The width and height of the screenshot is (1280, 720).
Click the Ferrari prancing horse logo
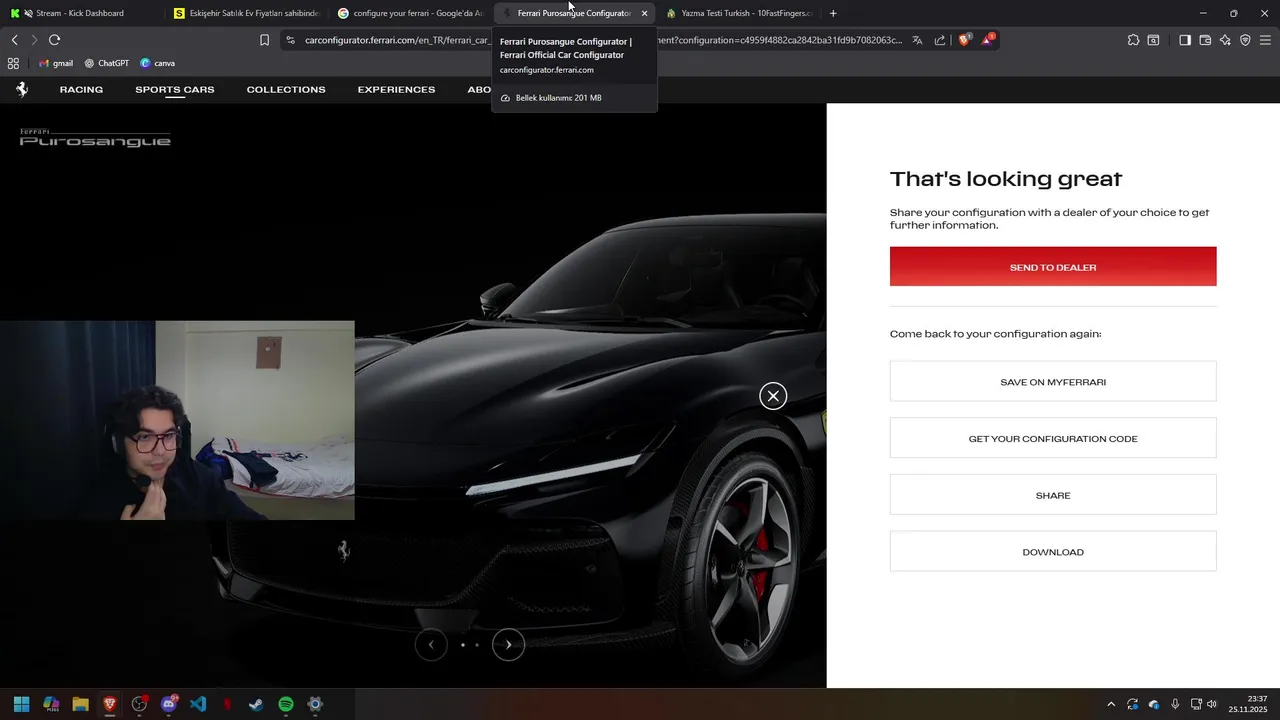22,89
